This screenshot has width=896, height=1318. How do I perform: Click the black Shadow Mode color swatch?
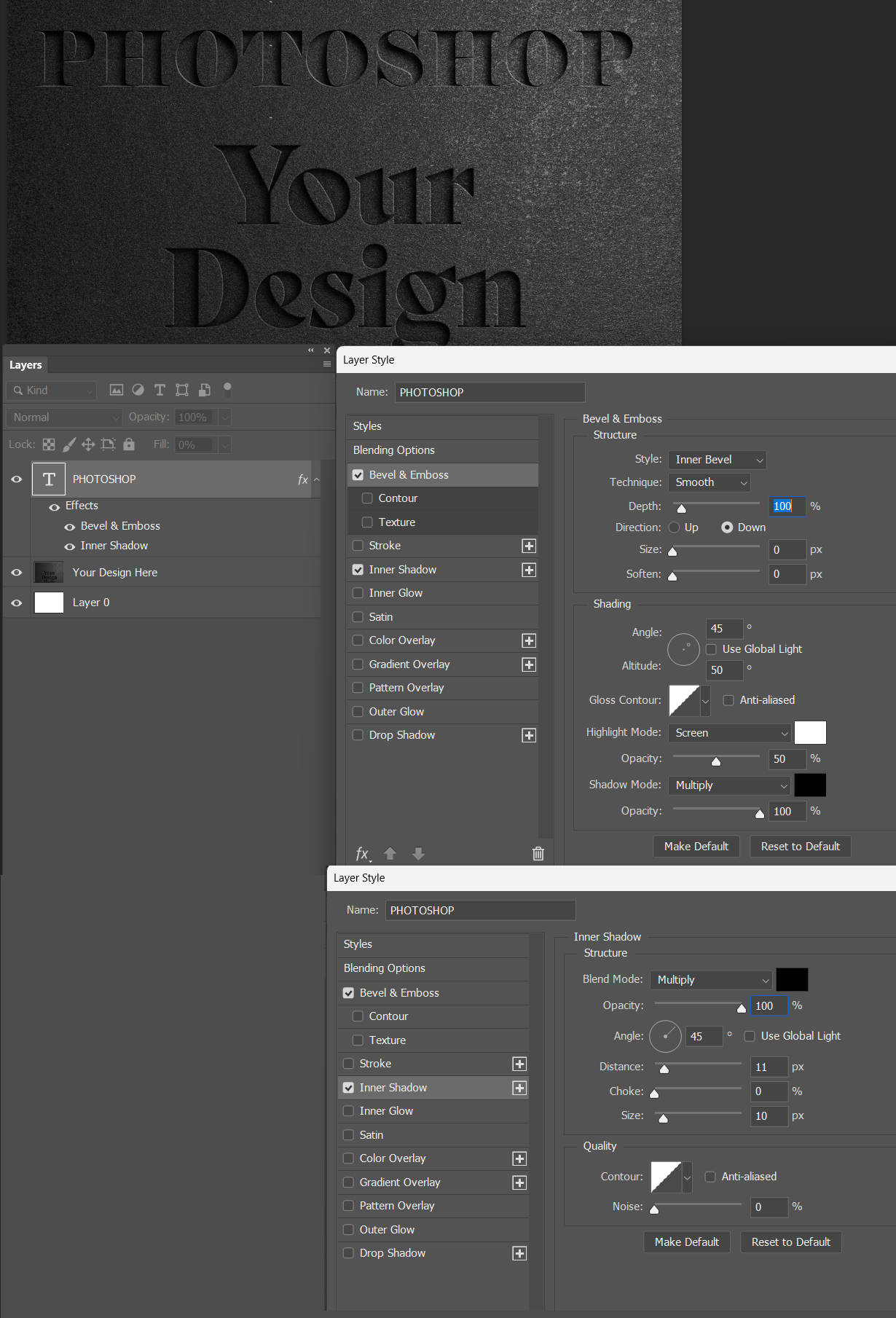click(810, 785)
